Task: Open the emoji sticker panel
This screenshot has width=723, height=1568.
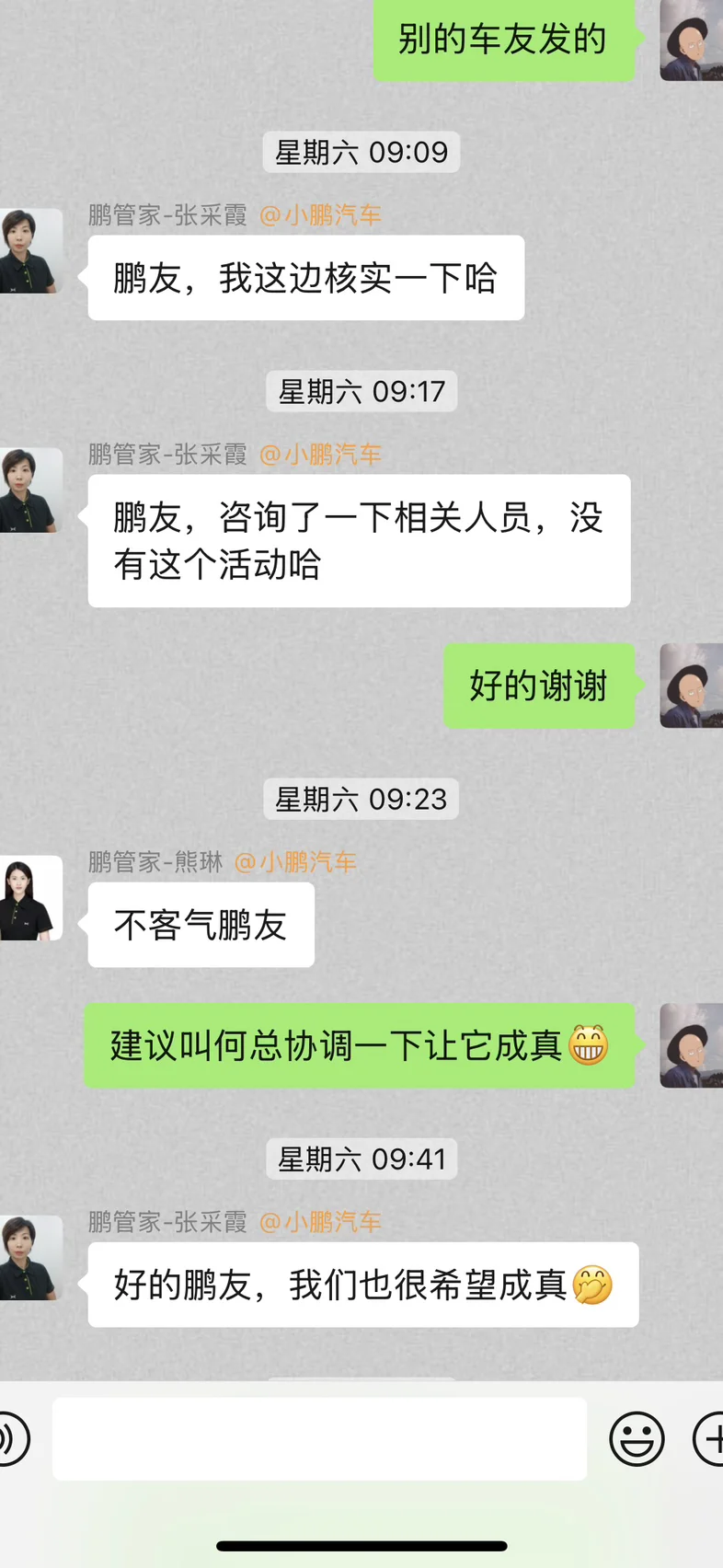Action: 637,1438
